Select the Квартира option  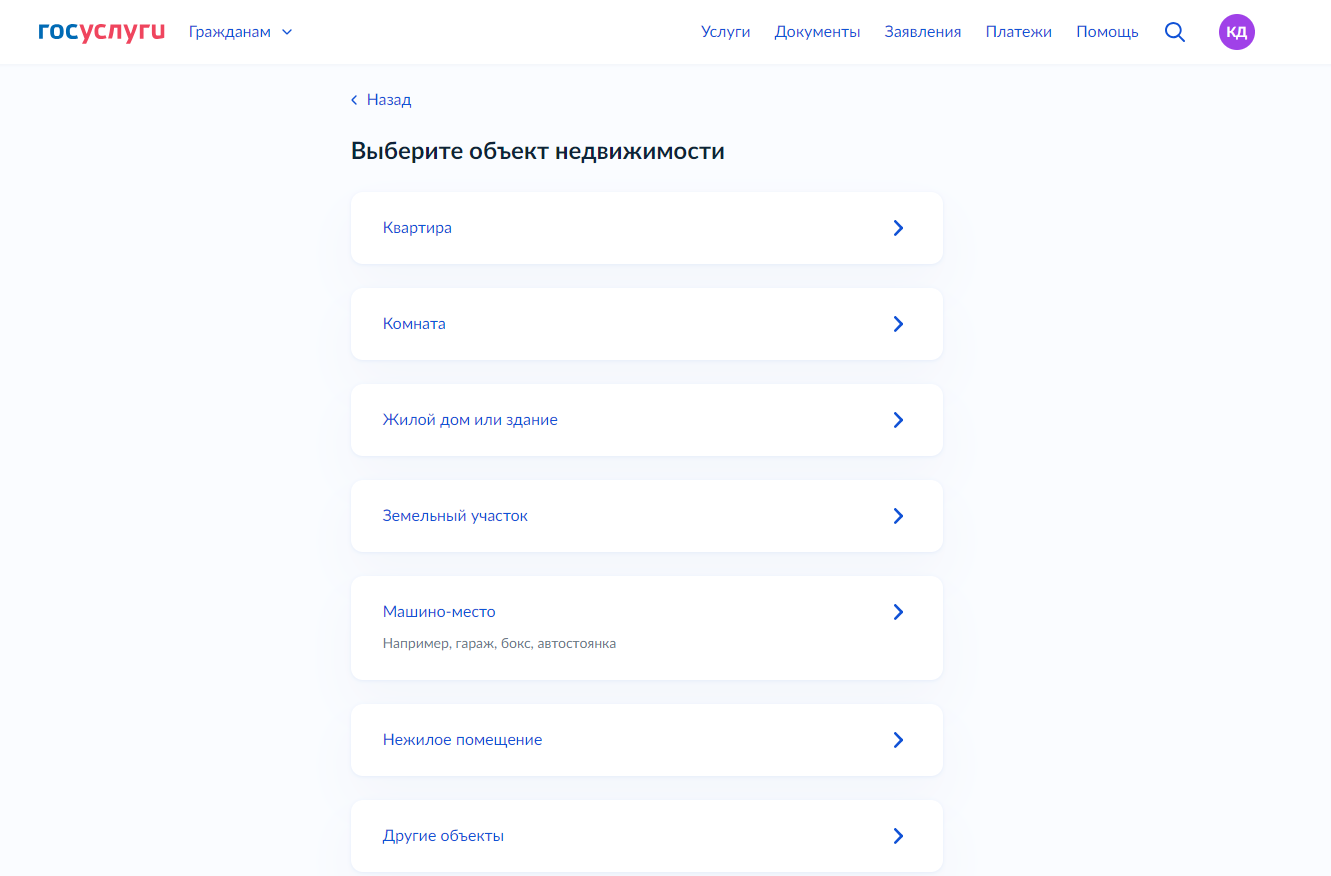point(417,228)
